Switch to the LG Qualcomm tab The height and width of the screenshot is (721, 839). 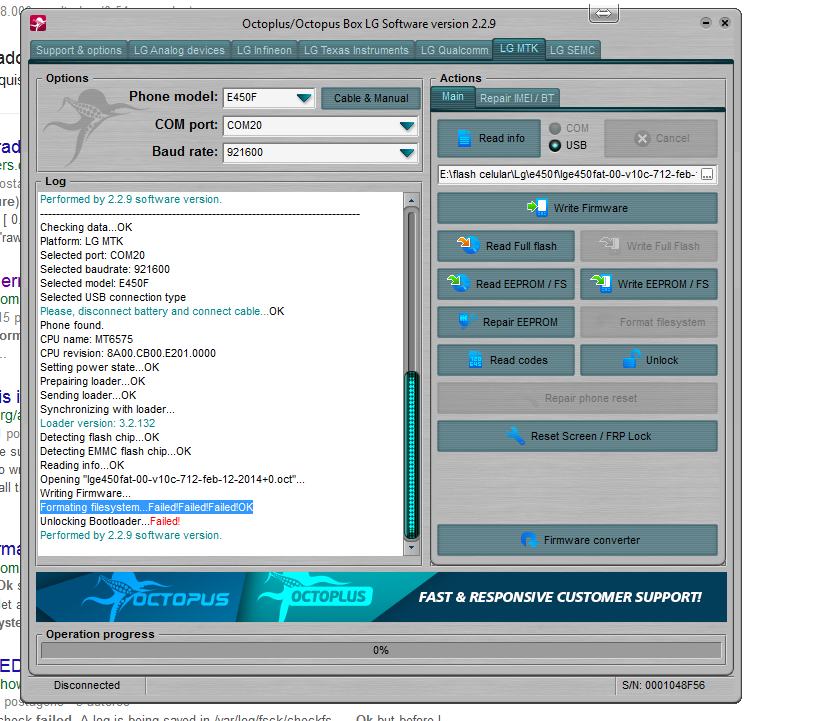click(454, 50)
